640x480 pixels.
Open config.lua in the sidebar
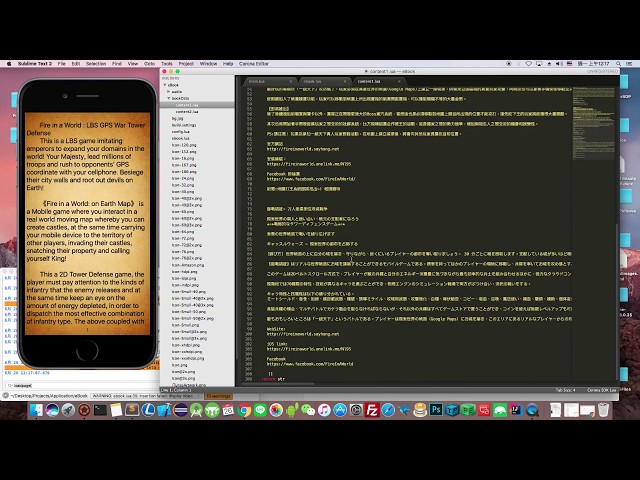[180, 132]
